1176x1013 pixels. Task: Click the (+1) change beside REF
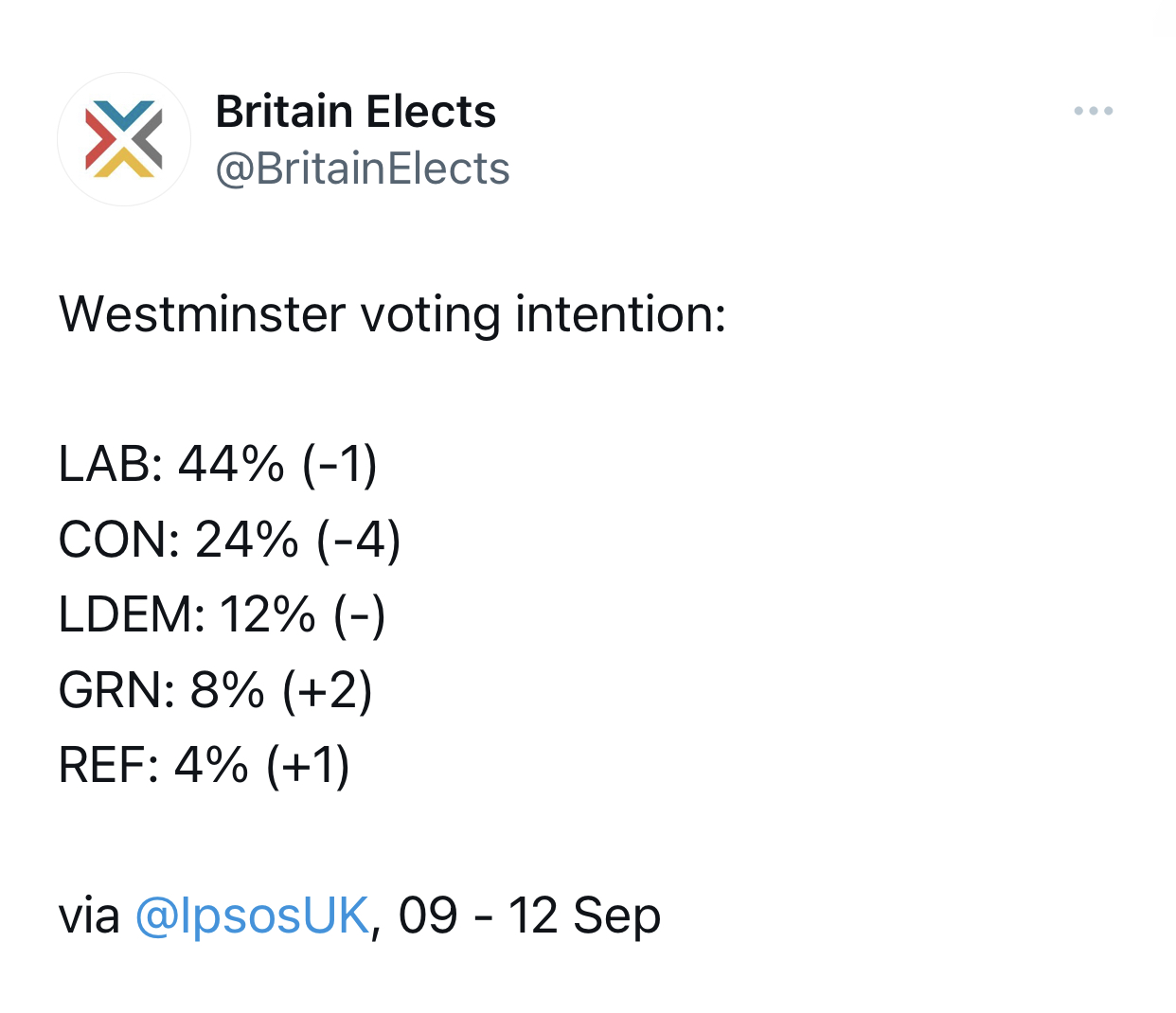click(309, 765)
